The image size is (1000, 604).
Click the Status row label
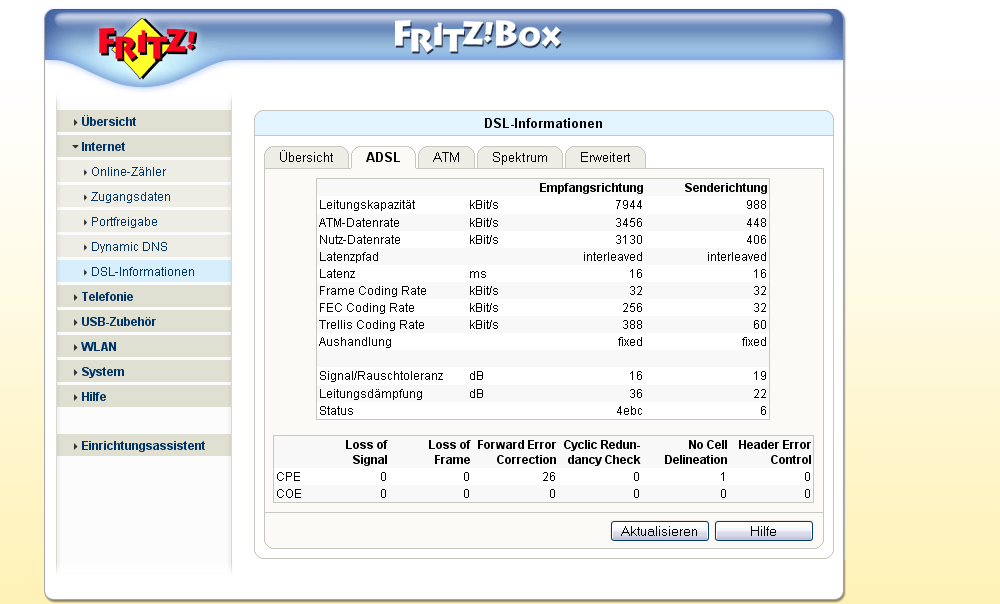tap(336, 411)
